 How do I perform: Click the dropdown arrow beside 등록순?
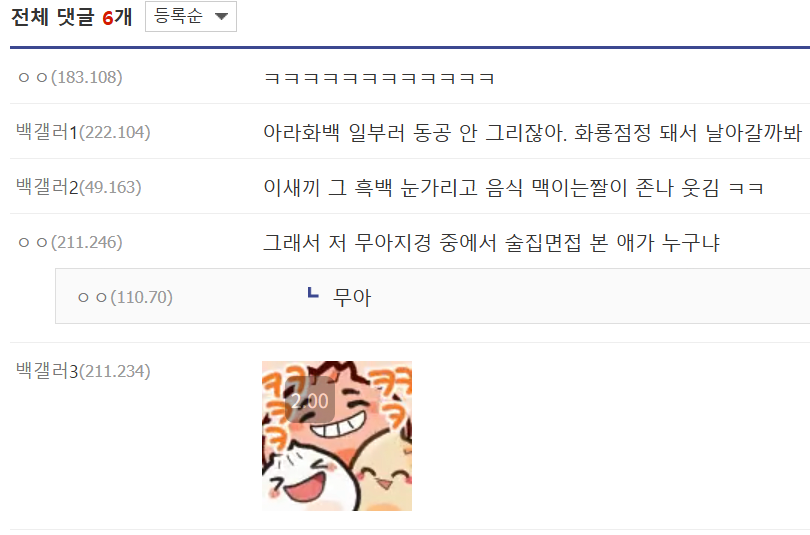click(x=222, y=17)
